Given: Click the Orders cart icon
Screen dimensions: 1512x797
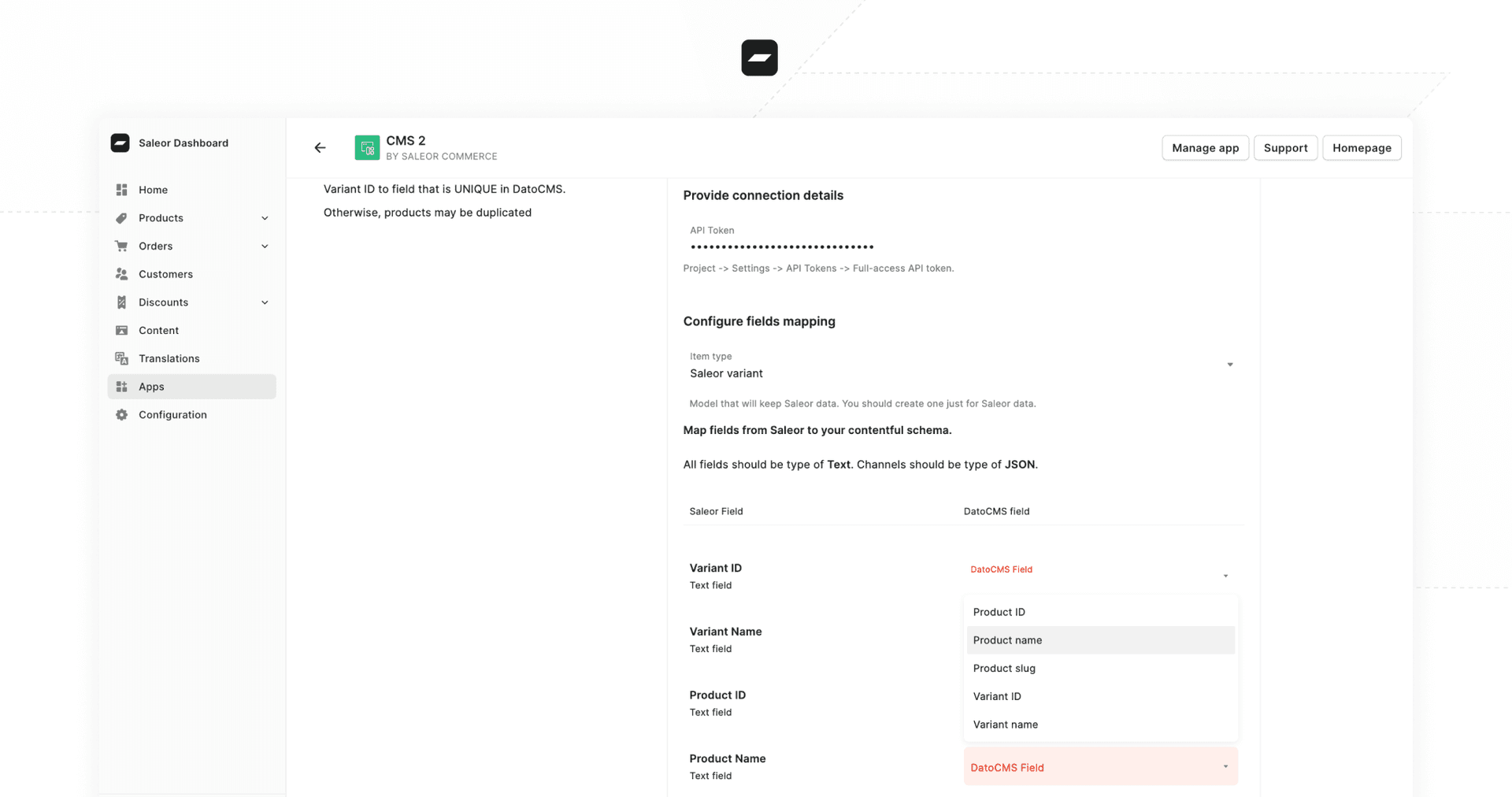Looking at the screenshot, I should point(121,246).
